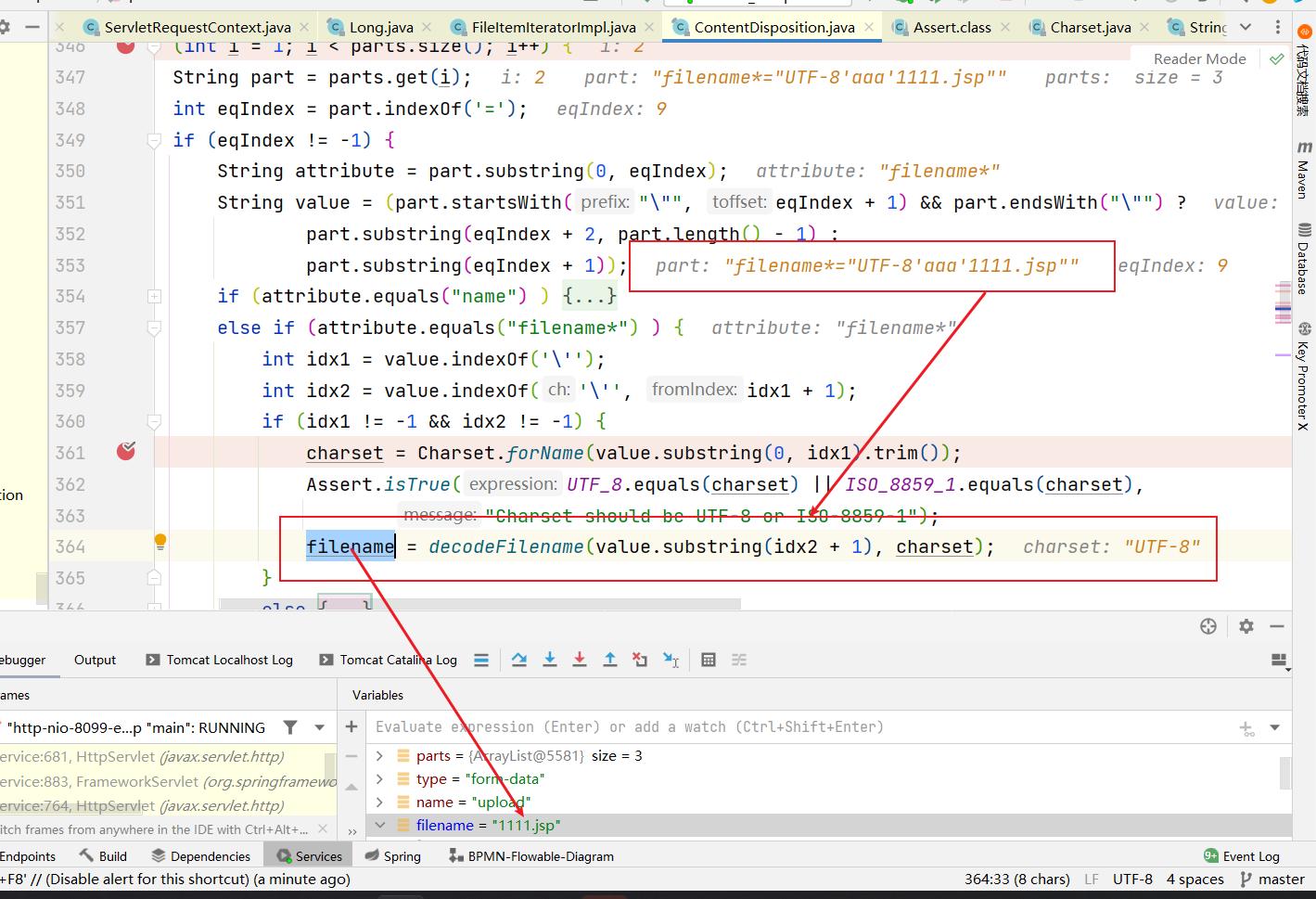Toggle Reader Mode in the editor
This screenshot has height=899, width=1316.
pos(1199,58)
